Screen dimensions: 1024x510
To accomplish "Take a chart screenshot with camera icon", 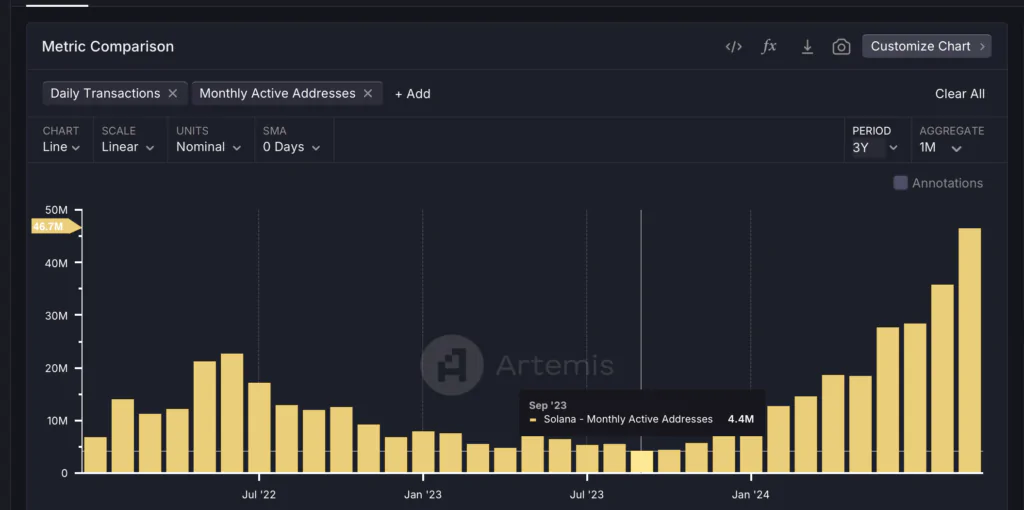I will pos(841,47).
